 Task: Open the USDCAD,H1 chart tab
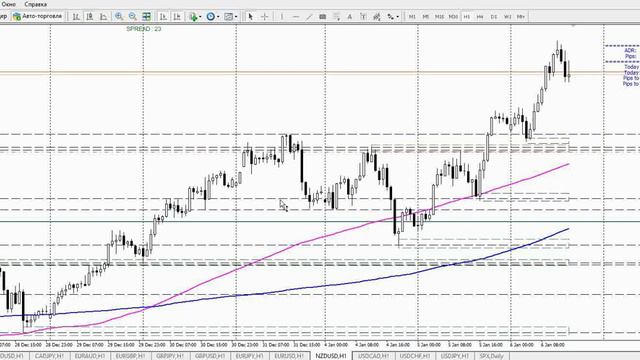373,356
